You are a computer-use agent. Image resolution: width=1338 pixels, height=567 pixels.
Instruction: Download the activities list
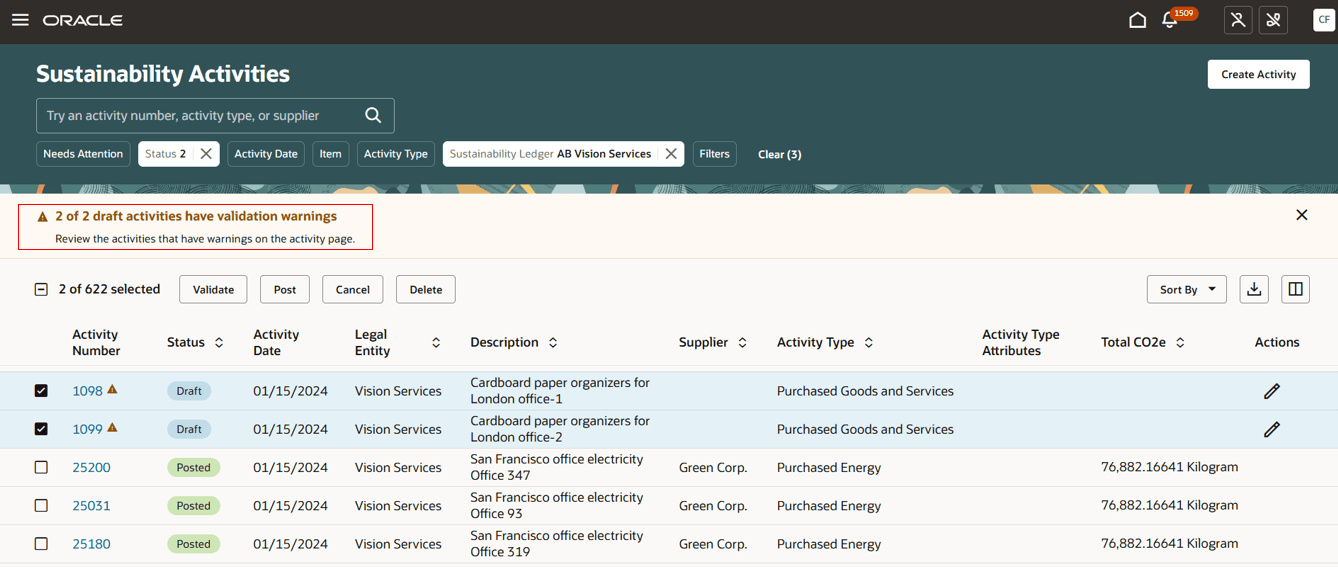(1254, 289)
